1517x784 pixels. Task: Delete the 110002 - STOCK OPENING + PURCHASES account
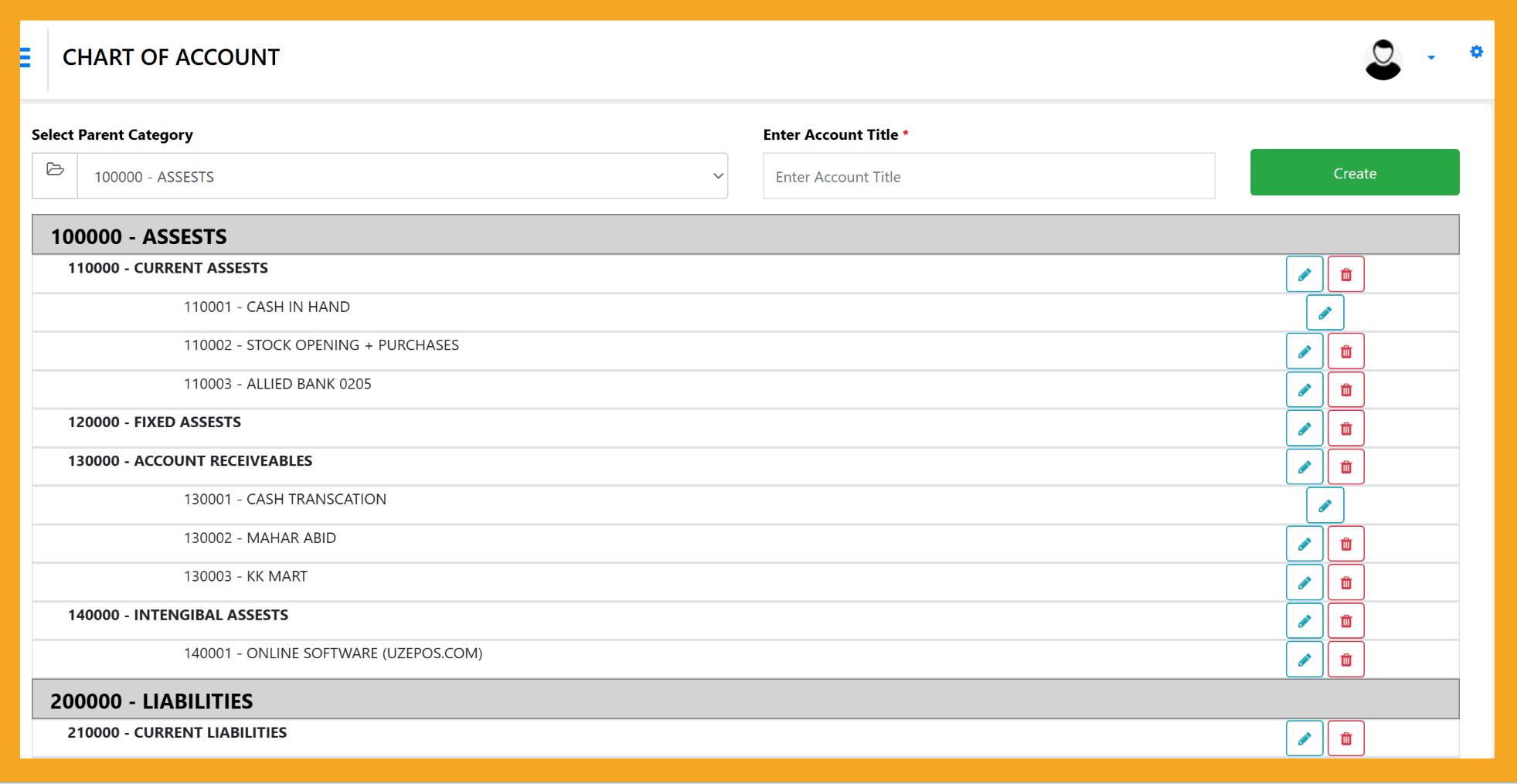coord(1345,351)
